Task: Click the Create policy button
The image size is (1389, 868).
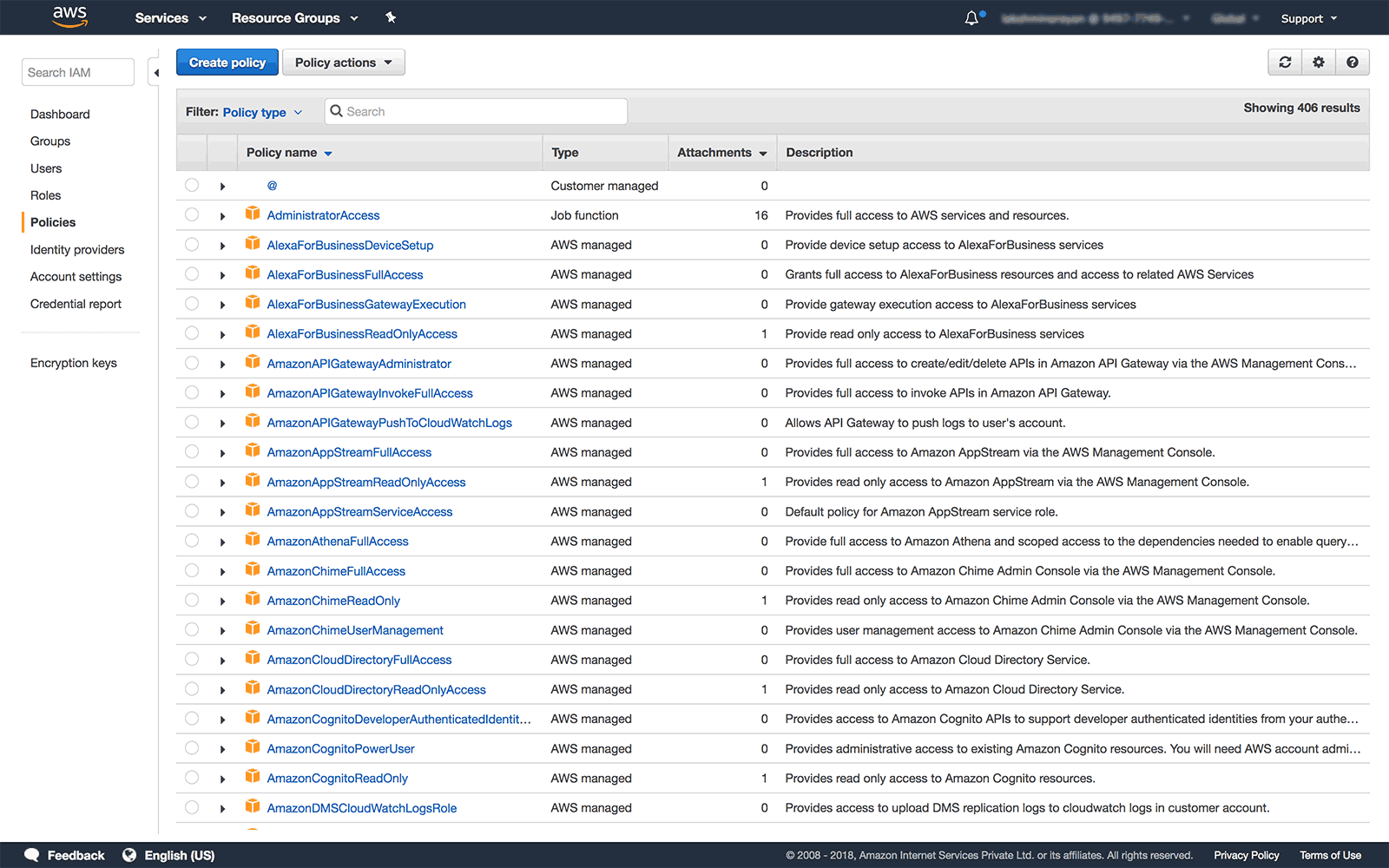Action: click(x=227, y=62)
